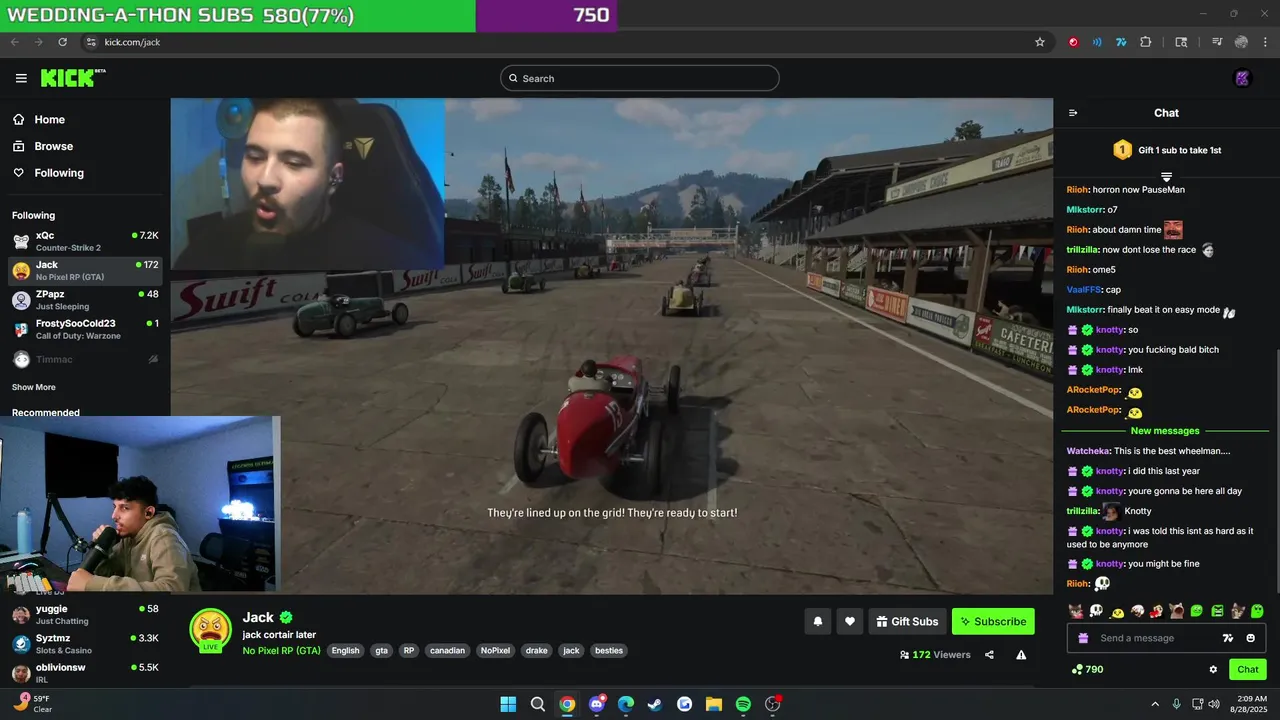Open Discord from the taskbar

coord(597,704)
